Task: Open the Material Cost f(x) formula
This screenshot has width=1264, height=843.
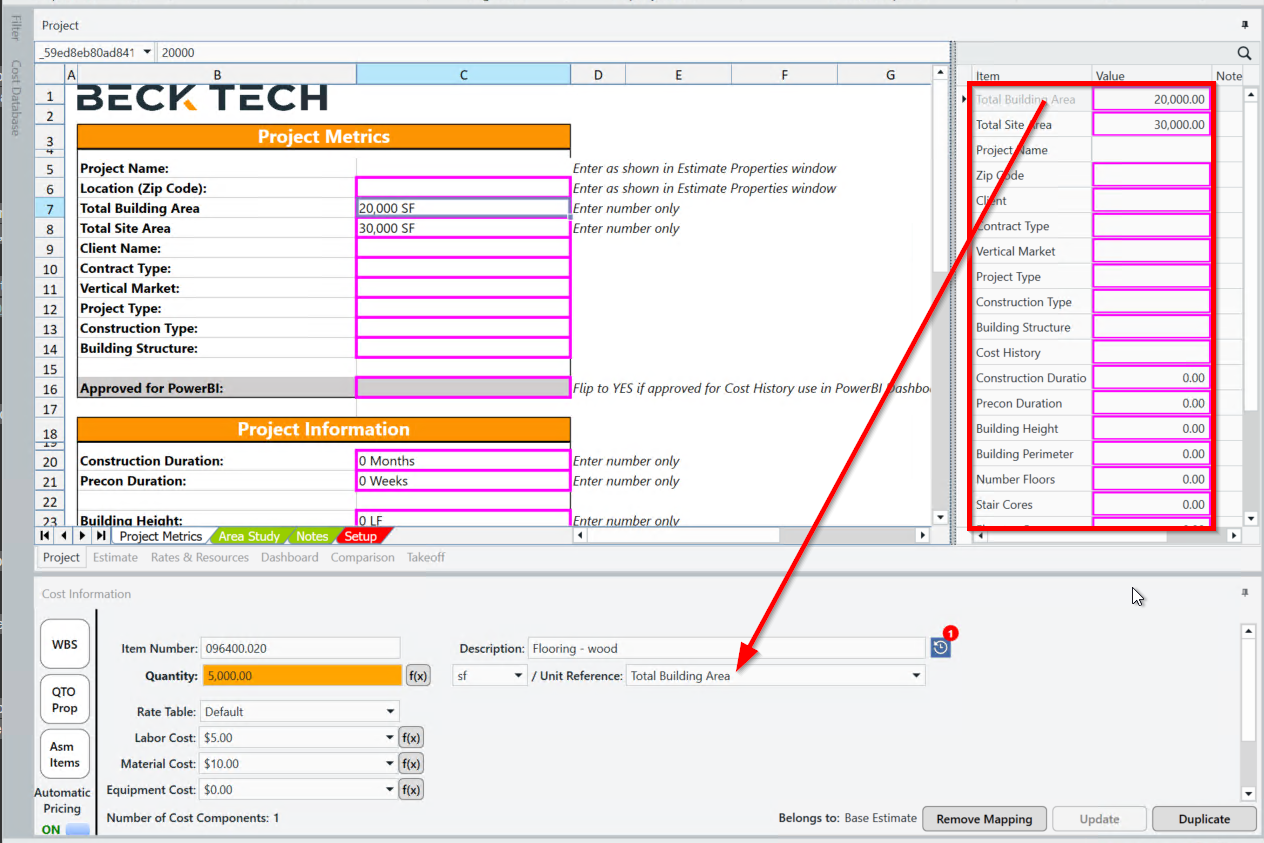Action: (x=410, y=764)
